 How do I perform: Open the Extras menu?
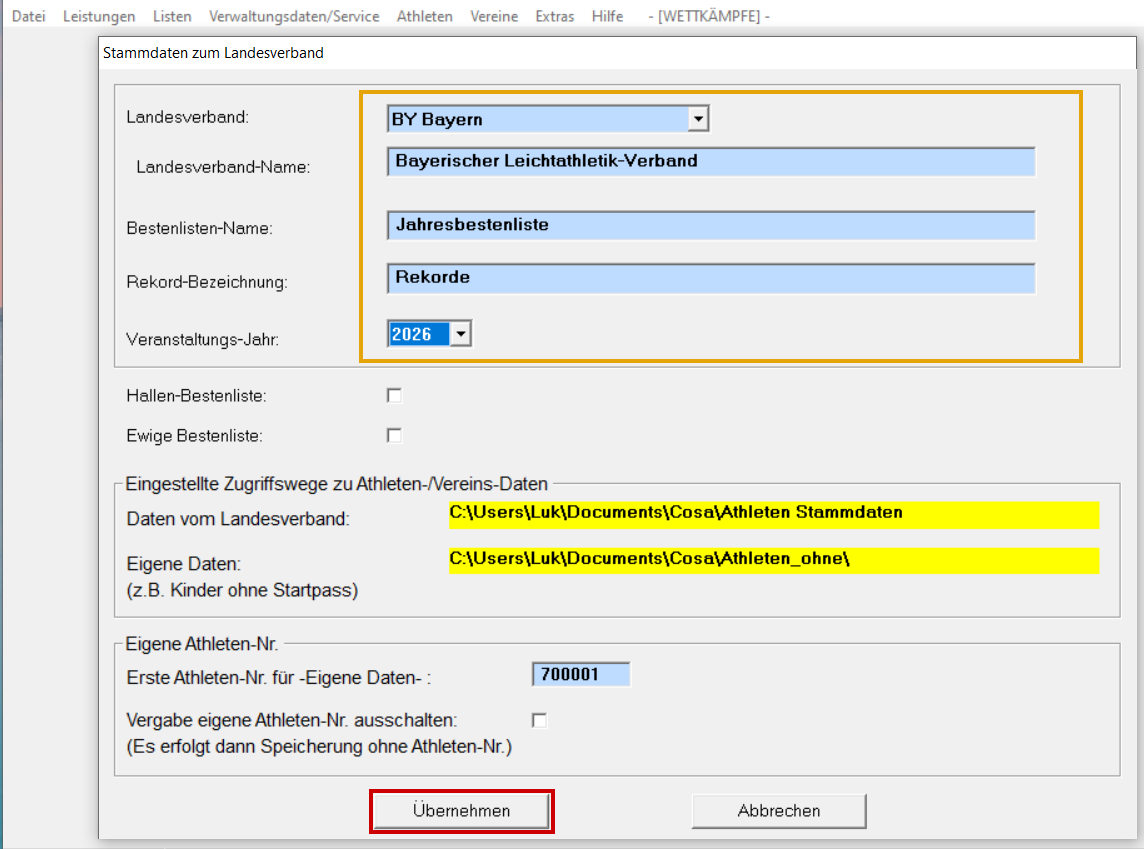pos(555,16)
